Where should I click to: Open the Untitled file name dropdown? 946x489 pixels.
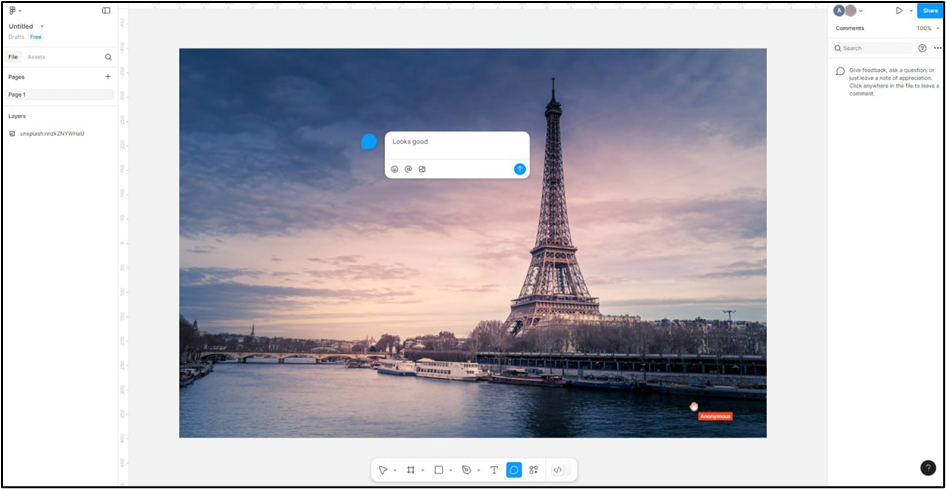click(42, 27)
